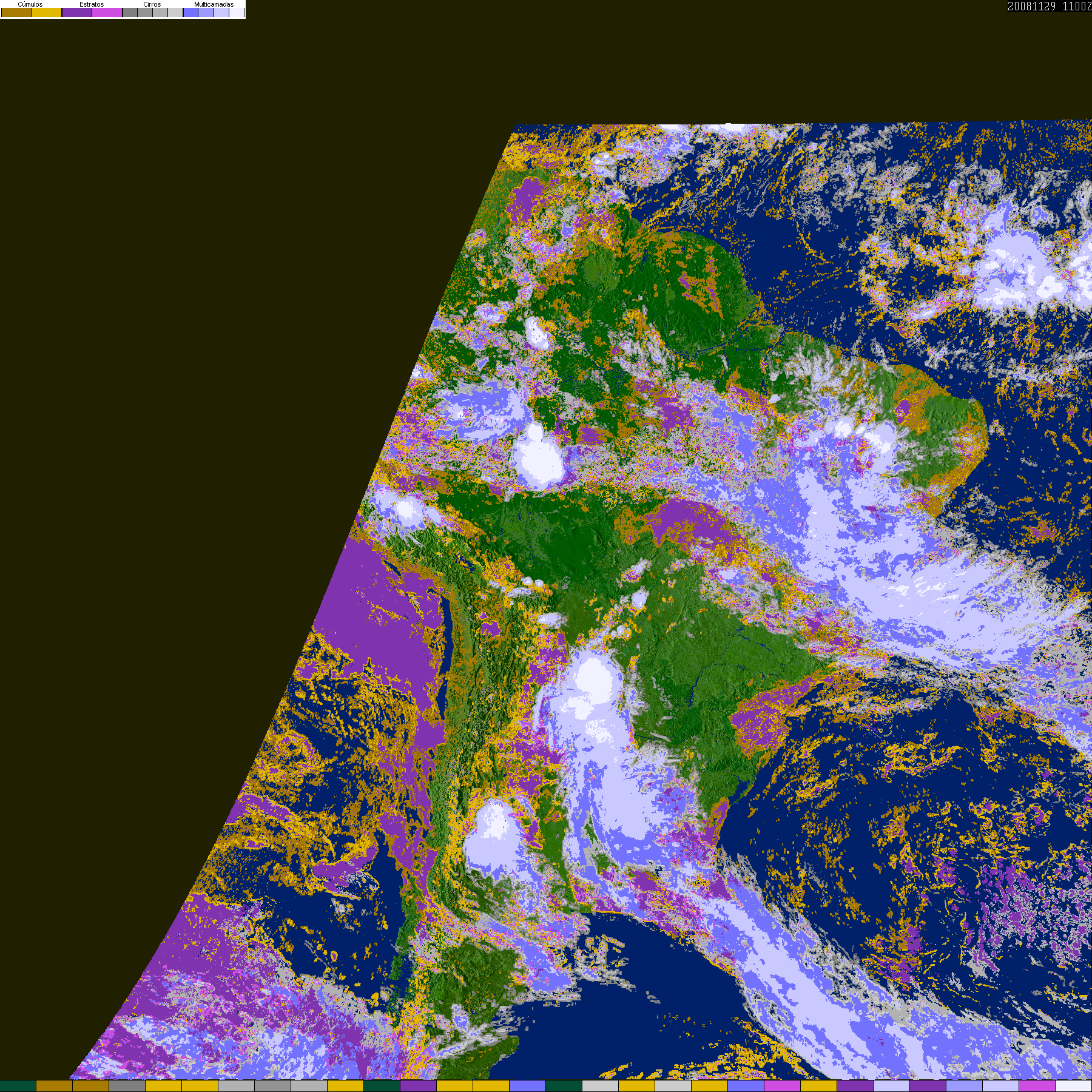The image size is (1092, 1092).
Task: Click the yellow Cúmulos legend swatch
Action: [47, 12]
